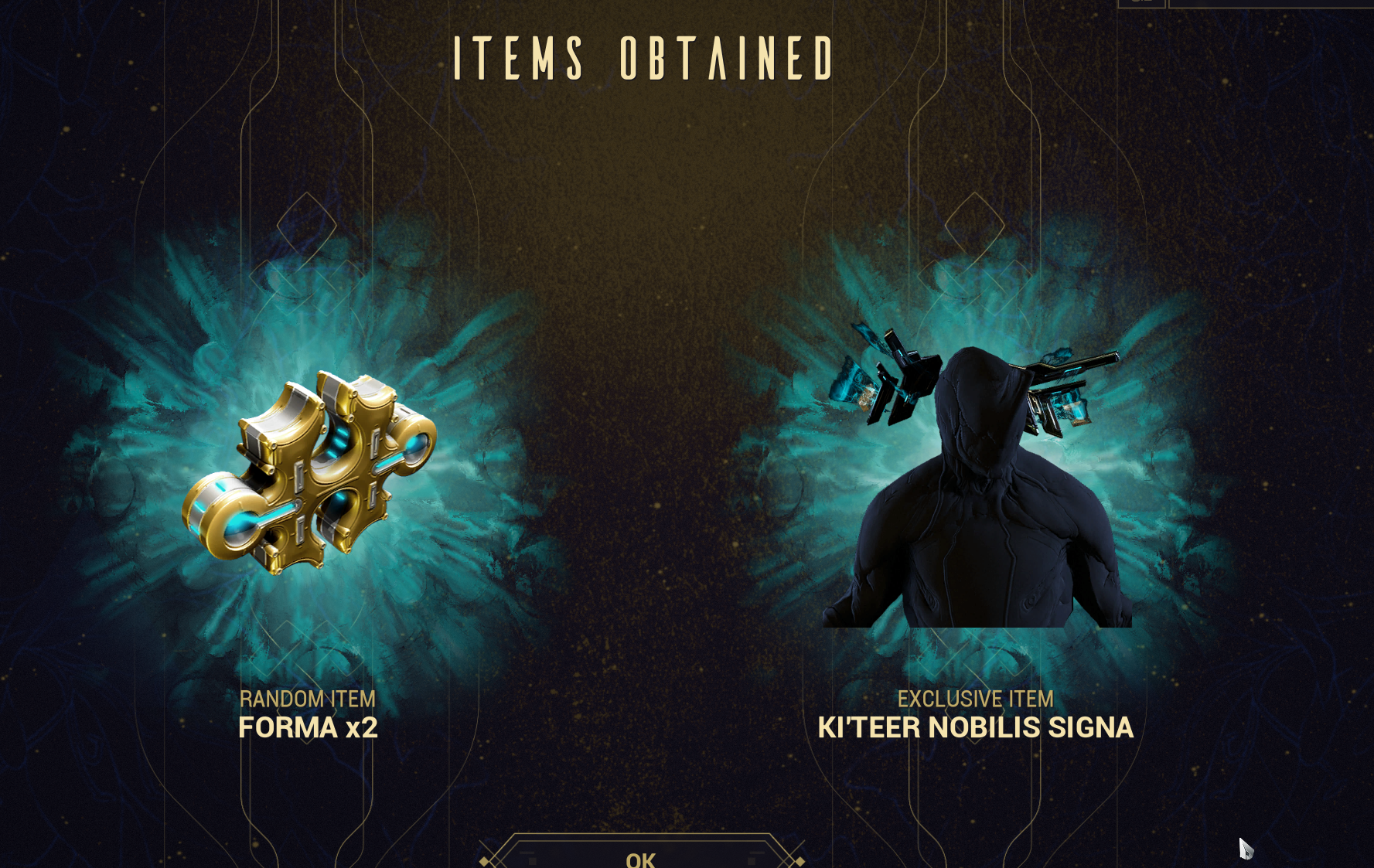Click the small square inside OK's left edge
Viewport: 1374px width, 868px height.
point(533,861)
